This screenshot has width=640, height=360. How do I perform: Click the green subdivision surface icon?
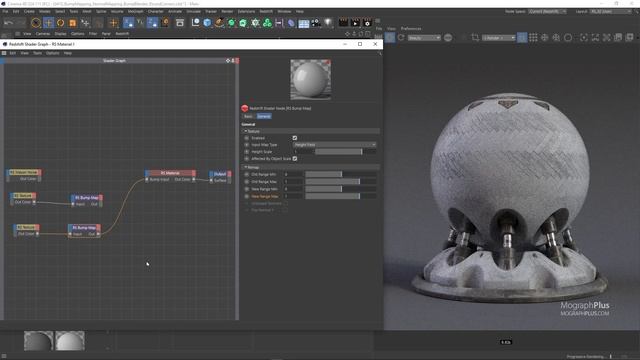231,23
